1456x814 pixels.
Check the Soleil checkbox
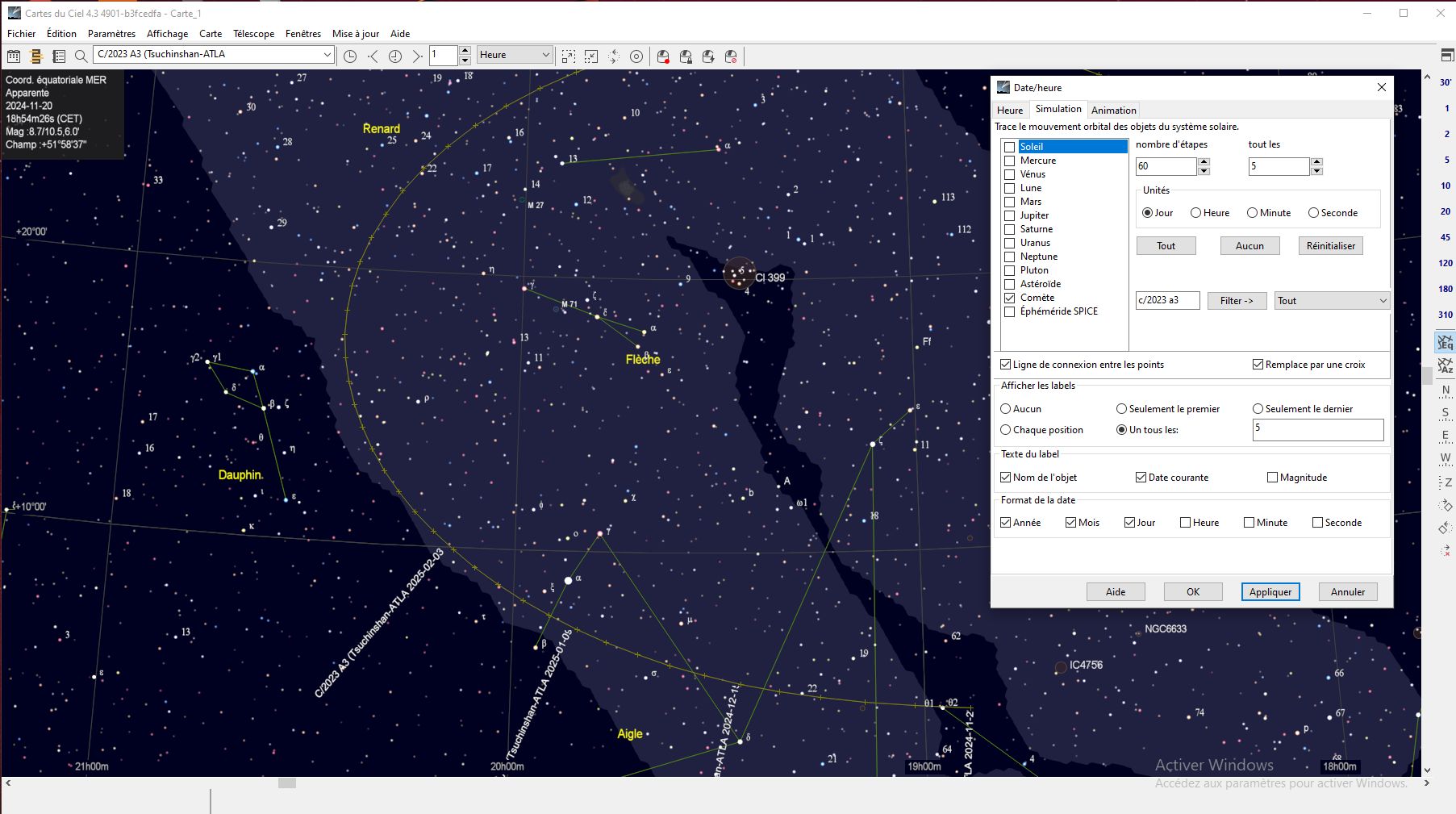click(1009, 147)
